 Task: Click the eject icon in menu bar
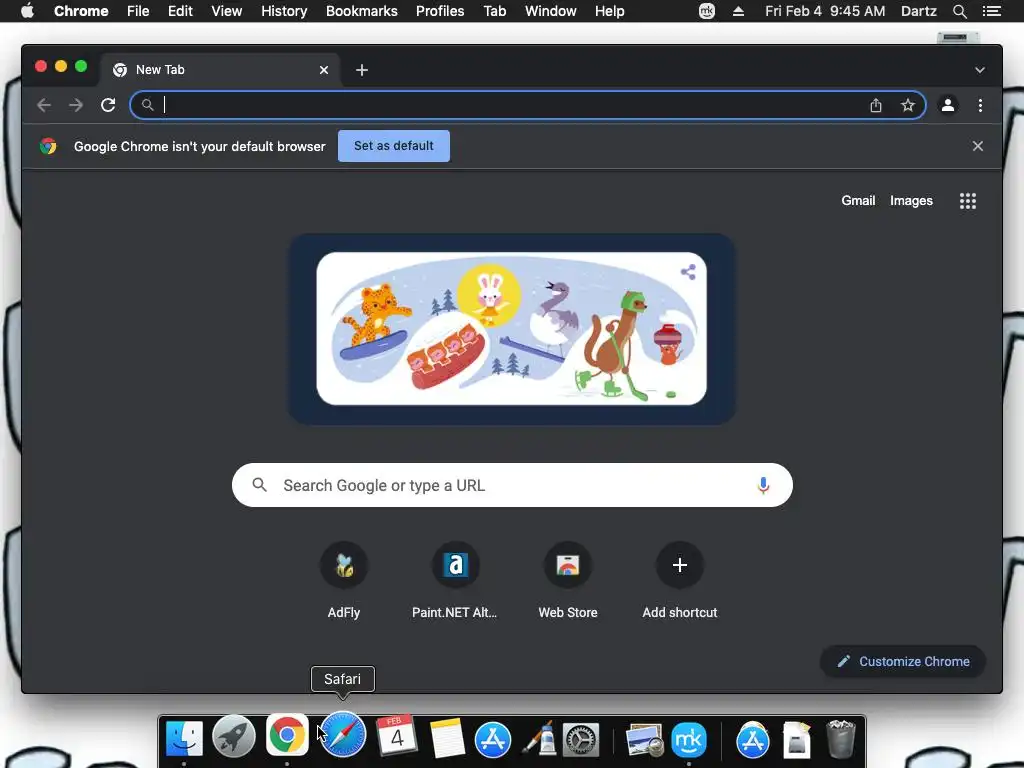tap(738, 11)
